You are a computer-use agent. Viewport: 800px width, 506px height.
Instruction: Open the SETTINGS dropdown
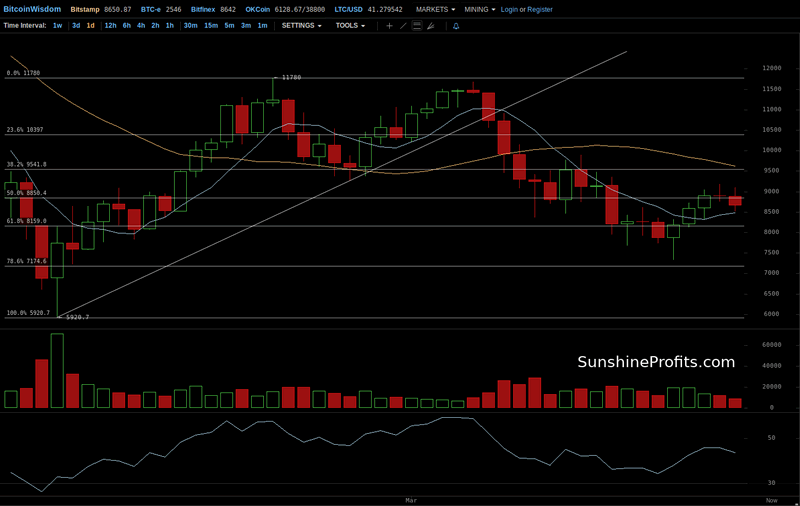click(301, 25)
